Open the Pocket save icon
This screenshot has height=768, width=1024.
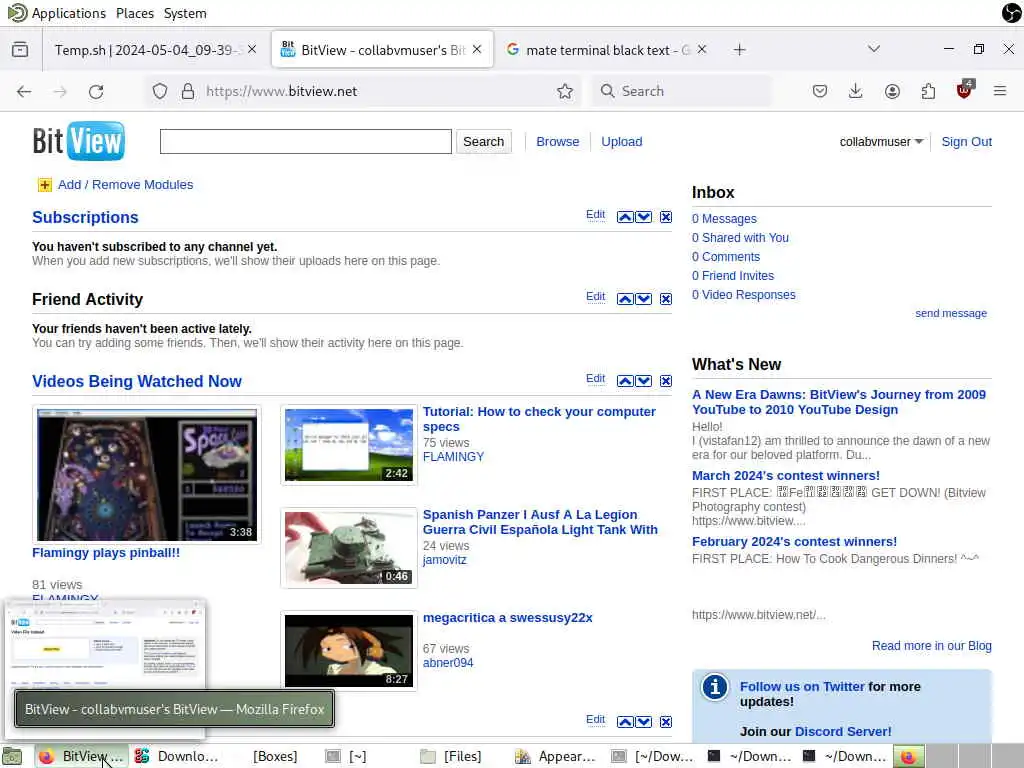(x=820, y=91)
